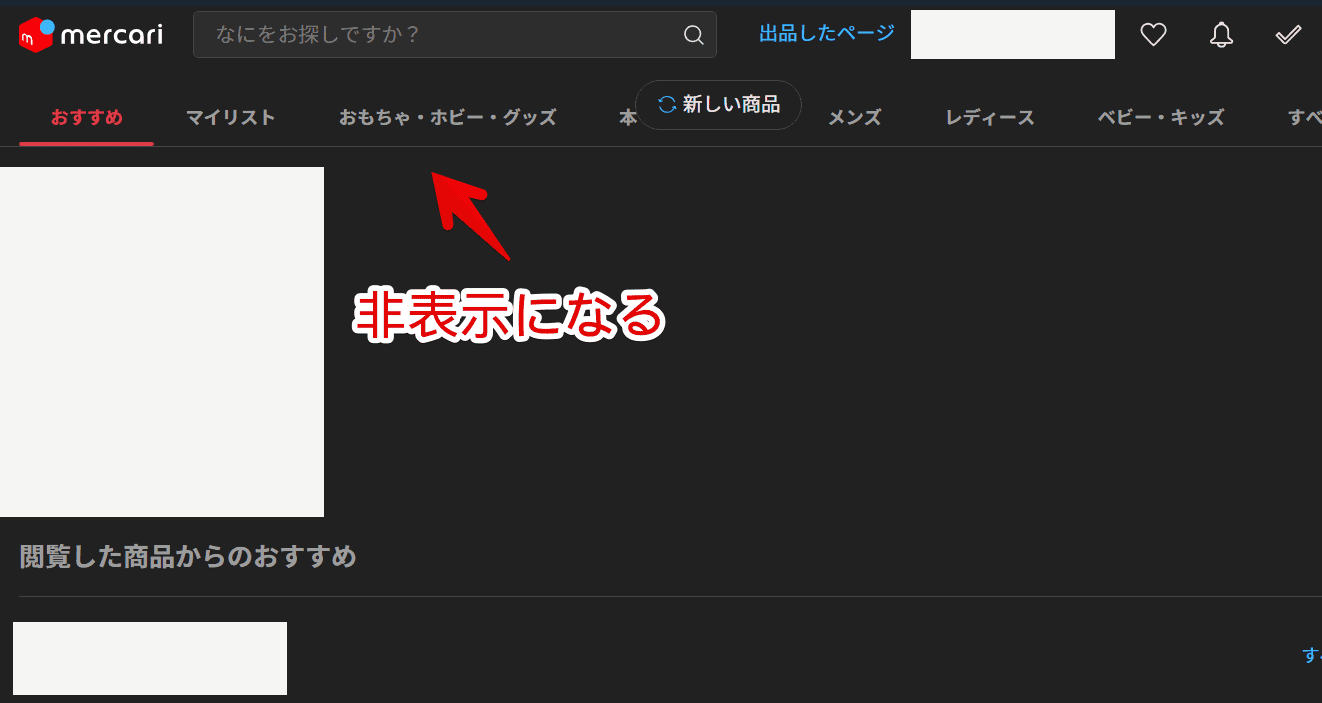Open the notifications bell icon
The width and height of the screenshot is (1322, 703).
click(1221, 35)
